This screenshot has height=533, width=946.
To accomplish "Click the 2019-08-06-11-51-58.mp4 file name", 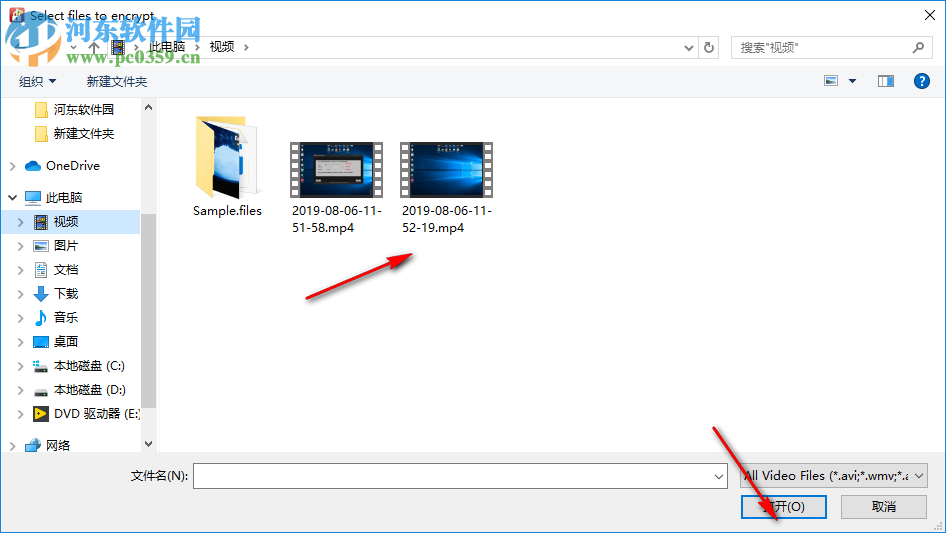I will [337, 219].
